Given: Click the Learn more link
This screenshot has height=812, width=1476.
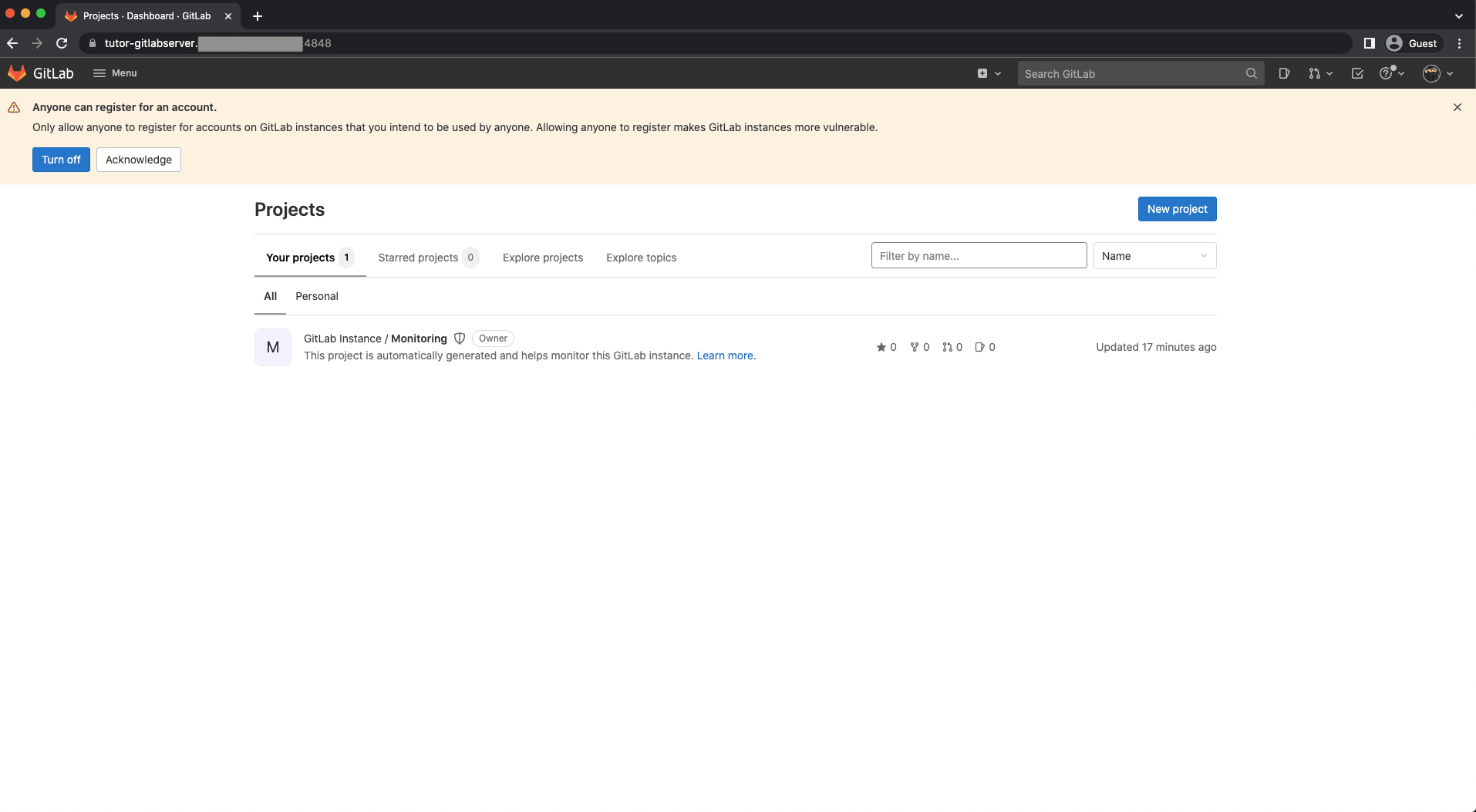Looking at the screenshot, I should pos(725,355).
